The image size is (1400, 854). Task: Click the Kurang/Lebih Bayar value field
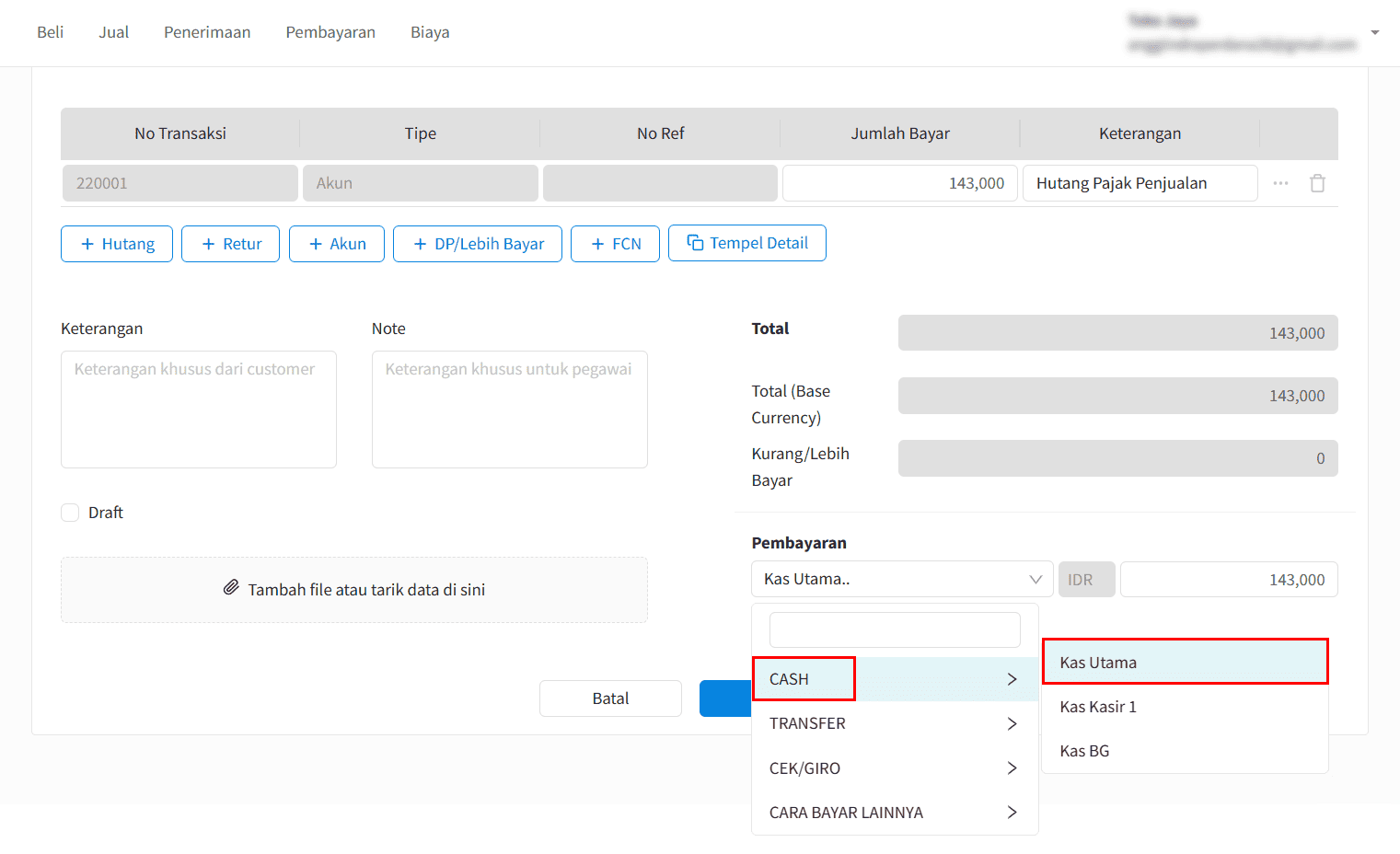pos(1118,458)
